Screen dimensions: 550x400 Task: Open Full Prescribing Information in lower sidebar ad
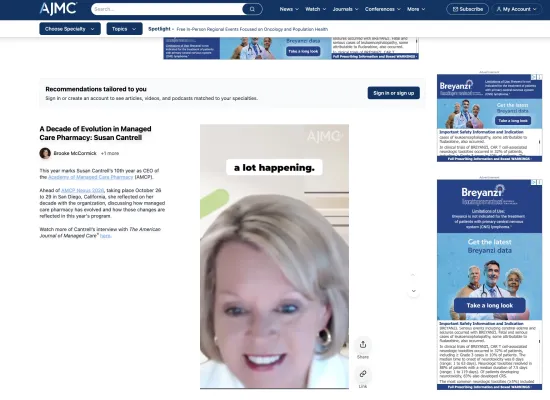point(489,387)
